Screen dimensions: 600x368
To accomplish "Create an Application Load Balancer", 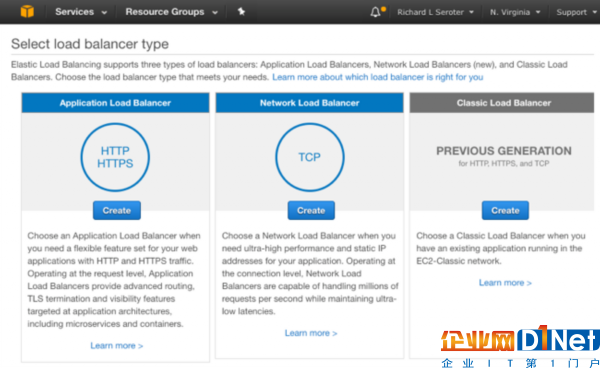I will pyautogui.click(x=117, y=210).
